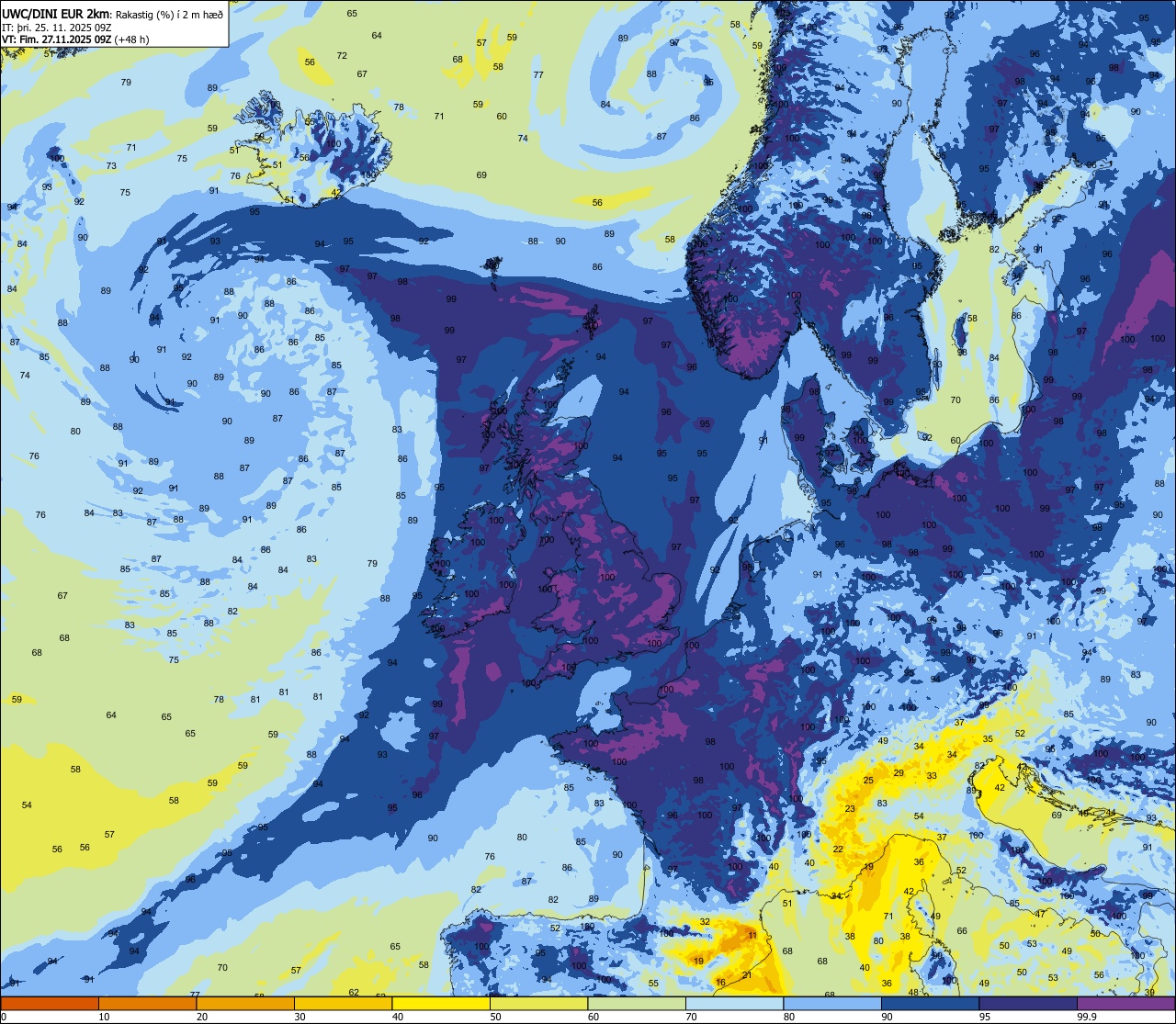Viewport: 1176px width, 1024px height.
Task: Click the humidity value '23' over the Alps
Action: 850,809
